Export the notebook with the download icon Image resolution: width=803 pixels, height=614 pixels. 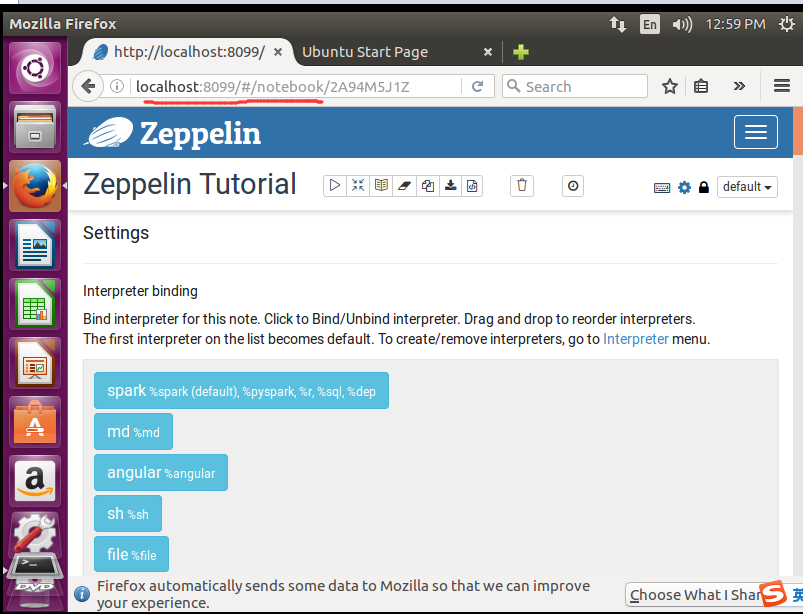[x=450, y=185]
